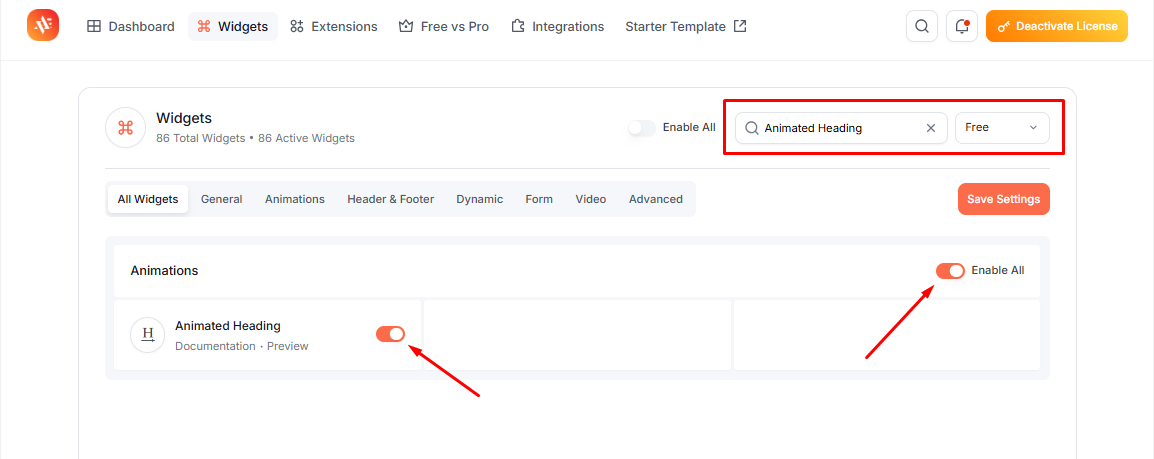Open the Extensions navigation item
Screen dimensions: 1154x459
coord(333,26)
